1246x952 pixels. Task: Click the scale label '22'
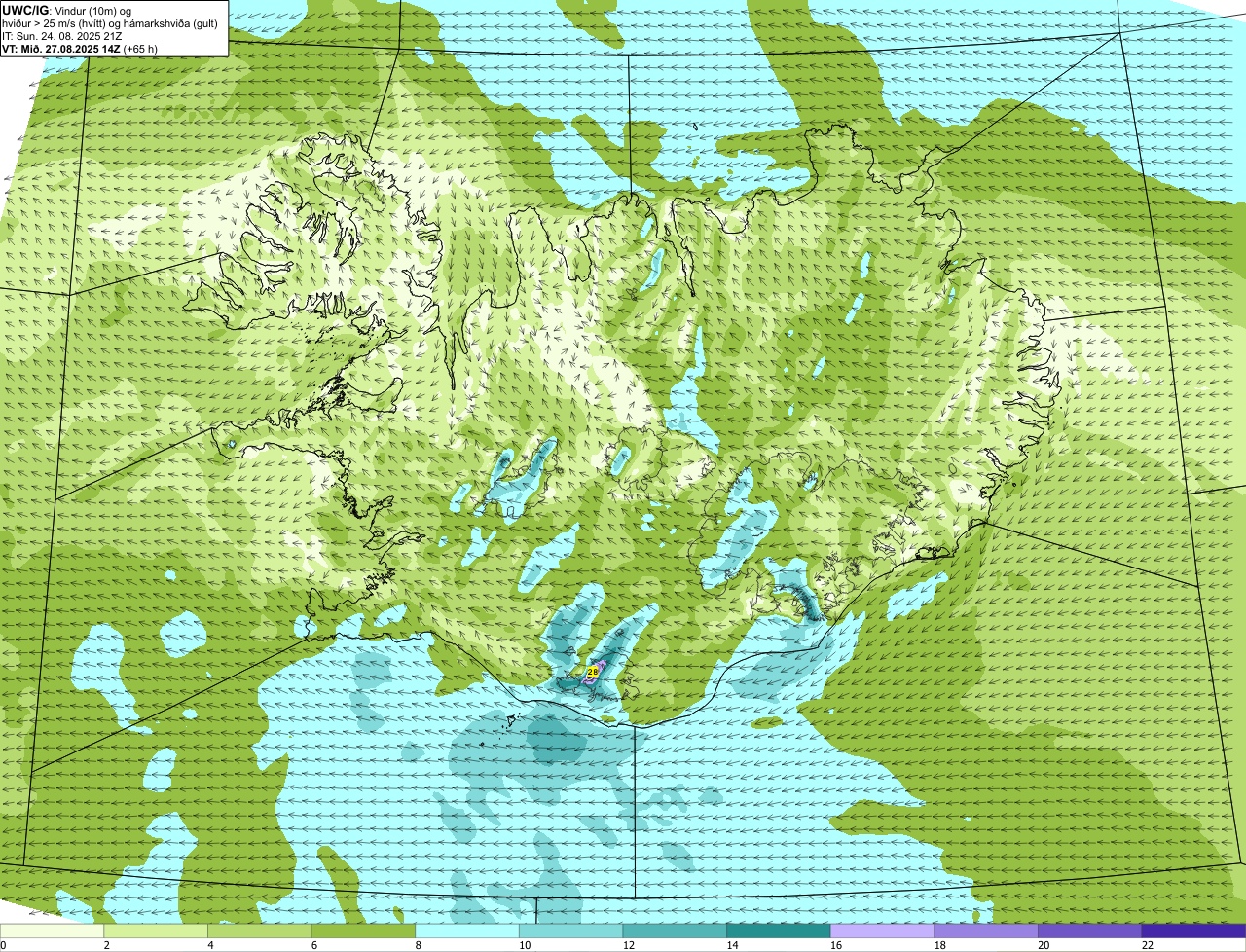coord(1148,945)
